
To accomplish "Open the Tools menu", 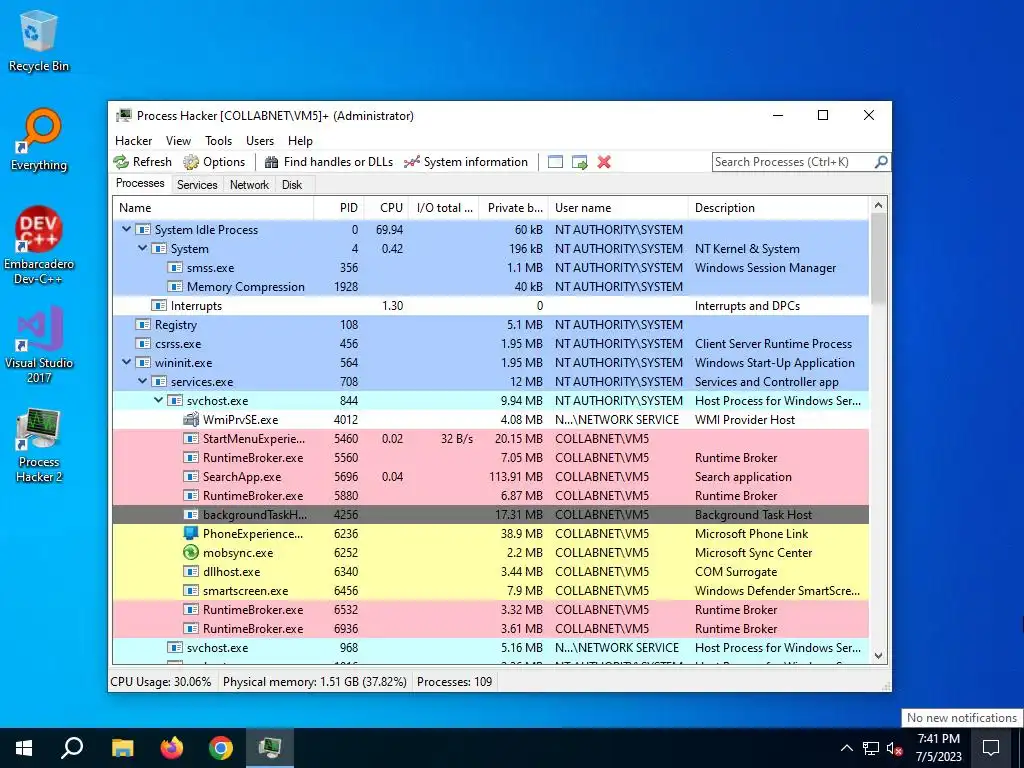I will point(218,141).
